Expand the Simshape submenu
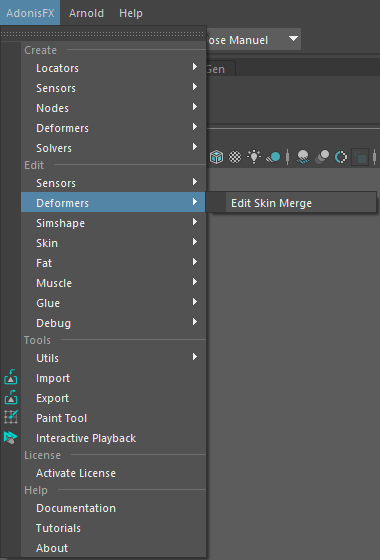Screen dimensions: 380x560 (x=113, y=223)
